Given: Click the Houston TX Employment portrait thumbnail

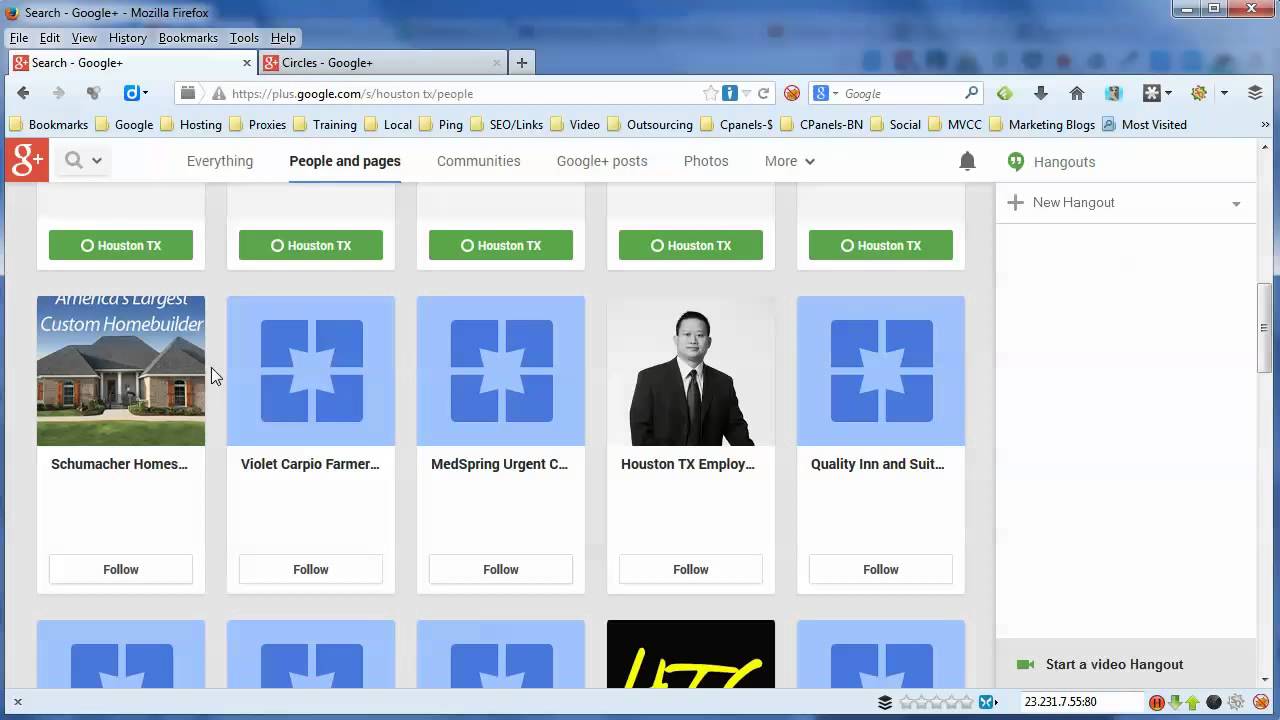Looking at the screenshot, I should coord(691,371).
